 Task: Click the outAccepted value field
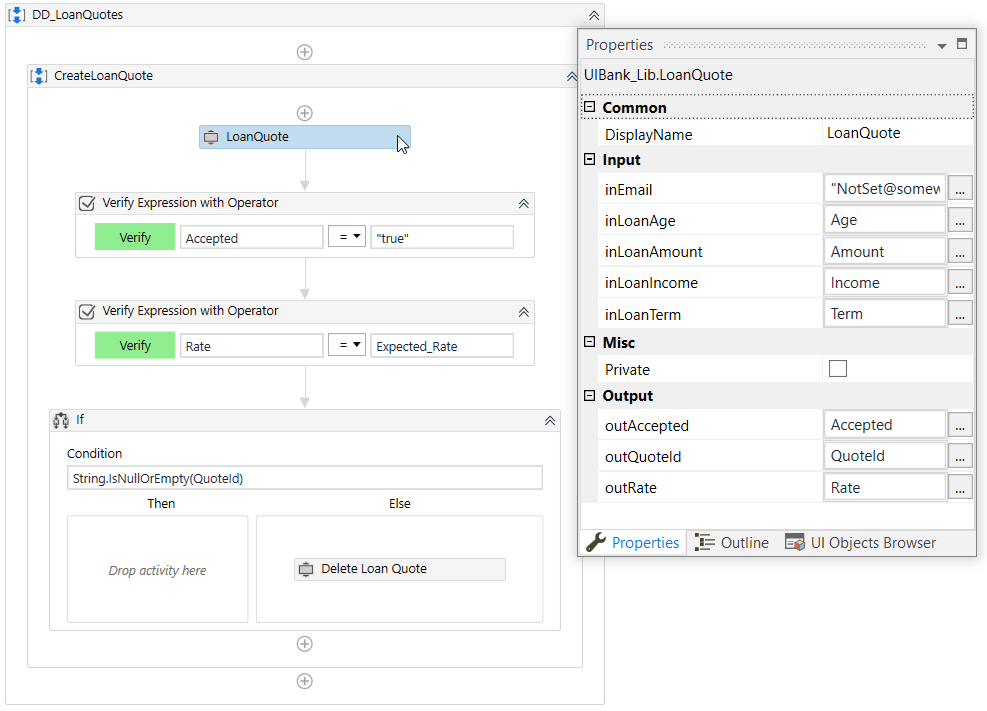884,425
